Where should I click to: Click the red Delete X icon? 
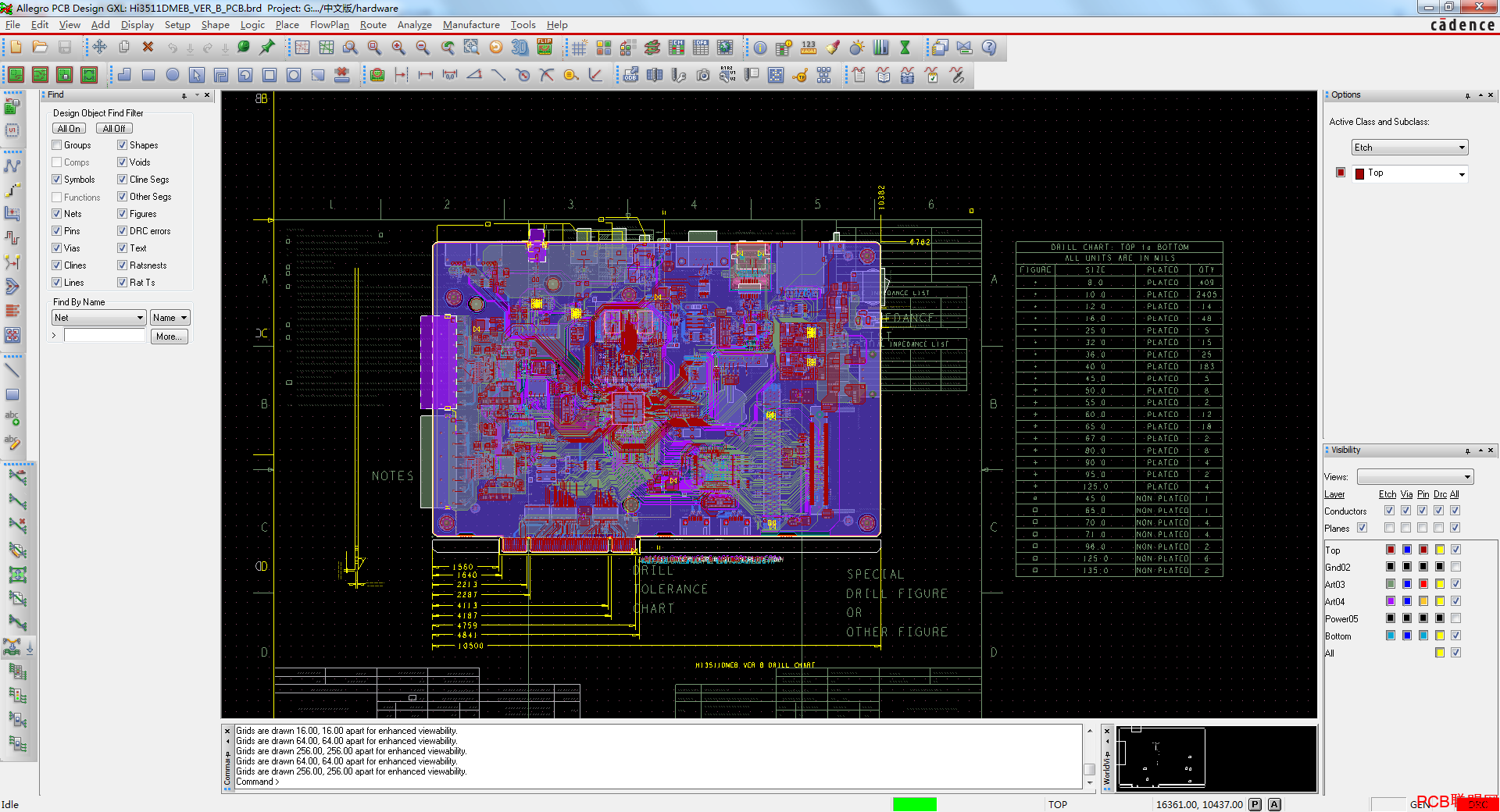148,48
